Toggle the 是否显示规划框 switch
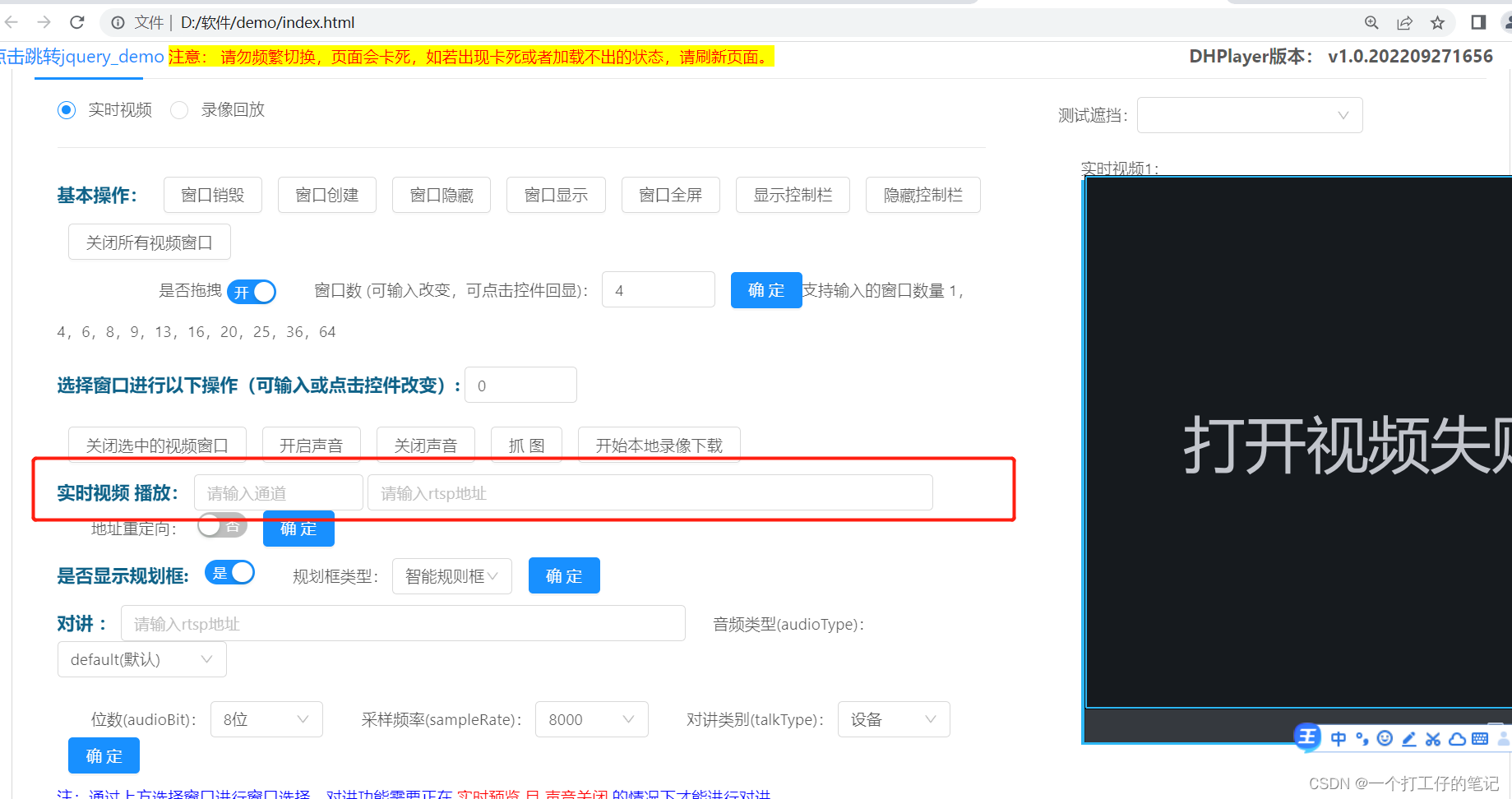 [230, 573]
